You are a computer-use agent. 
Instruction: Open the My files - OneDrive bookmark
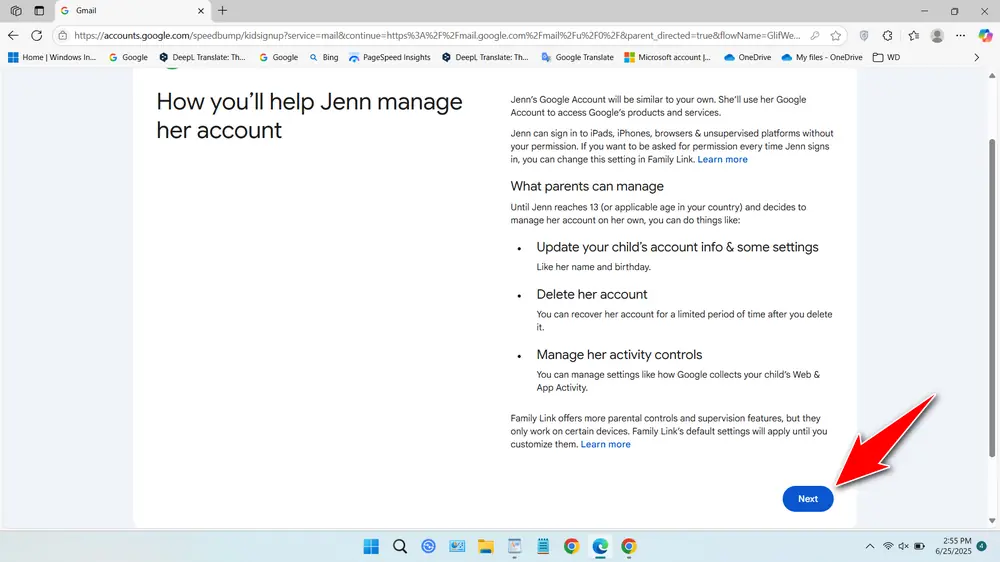pos(822,57)
